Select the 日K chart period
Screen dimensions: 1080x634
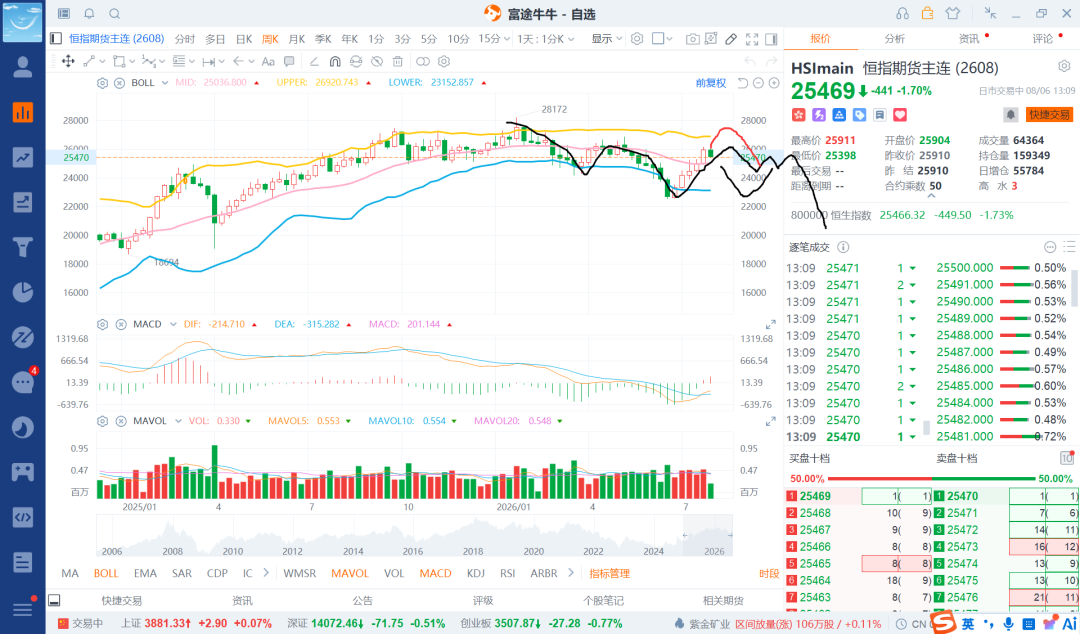point(244,39)
